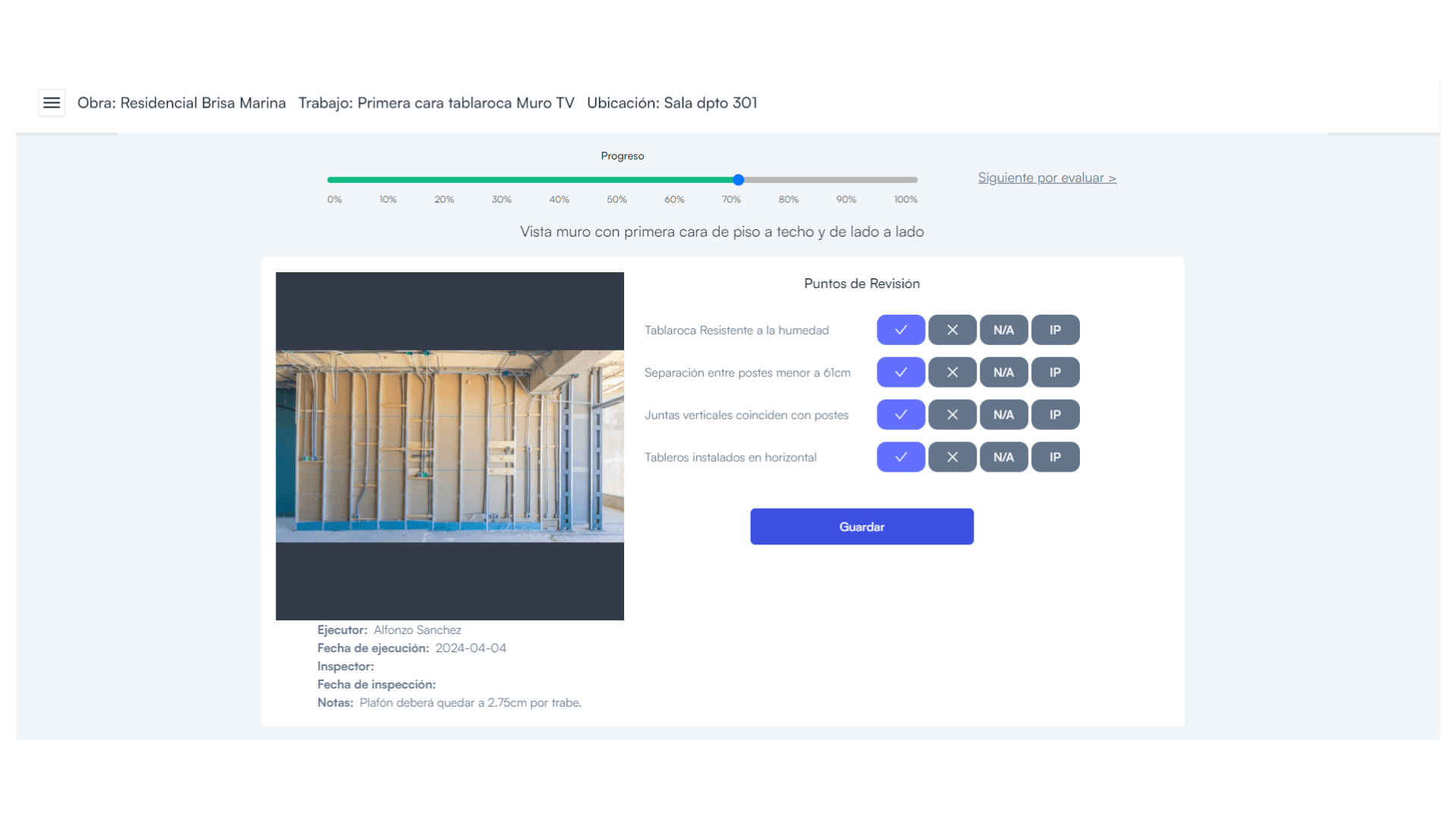Approve Juntas verticales coinciden con postes
The image size is (1456, 819).
tap(900, 415)
